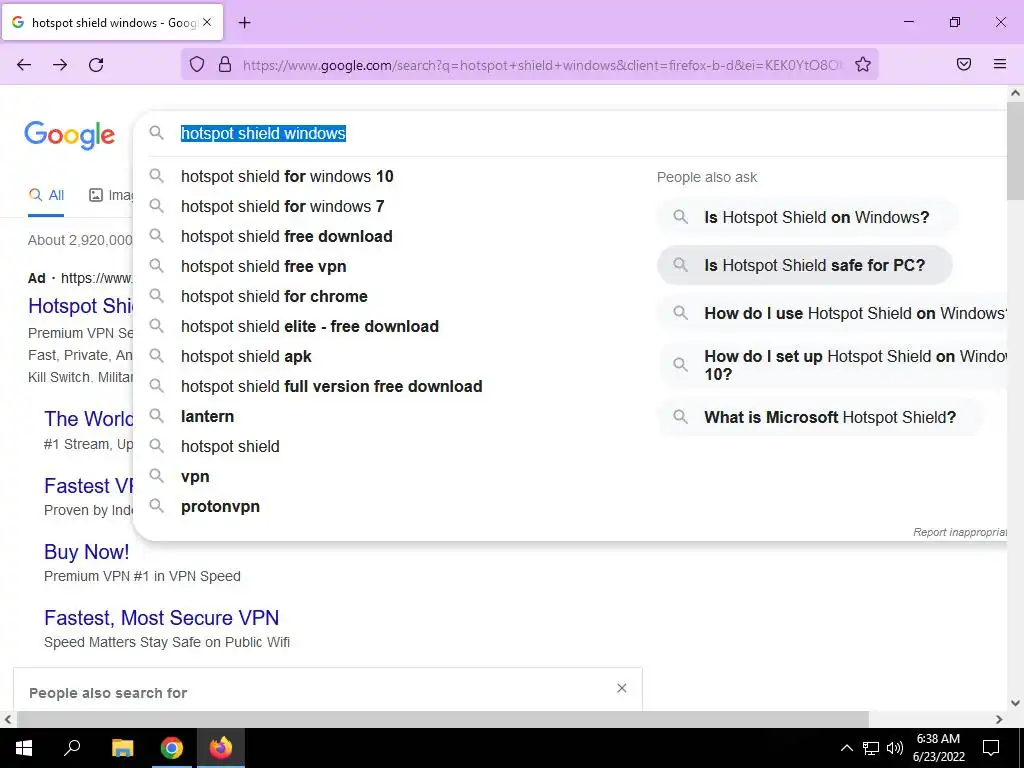Open the tracking protection shield icon
Image resolution: width=1024 pixels, height=768 pixels.
point(197,64)
